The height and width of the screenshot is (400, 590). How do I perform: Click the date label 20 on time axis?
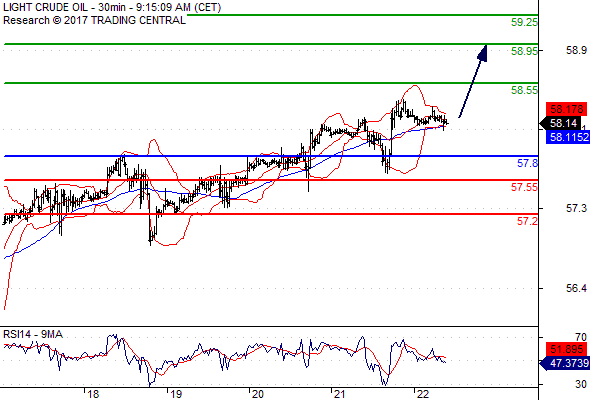[x=257, y=394]
